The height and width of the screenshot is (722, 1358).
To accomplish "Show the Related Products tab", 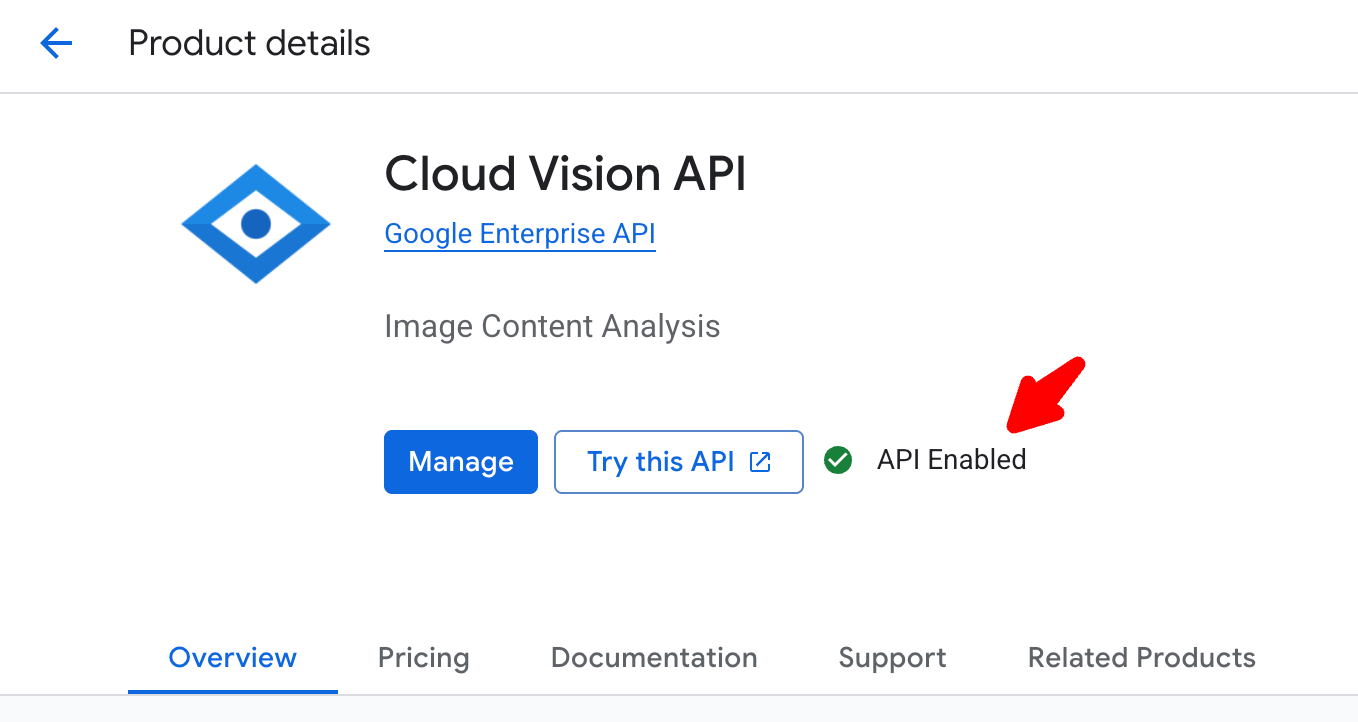I will point(1141,658).
